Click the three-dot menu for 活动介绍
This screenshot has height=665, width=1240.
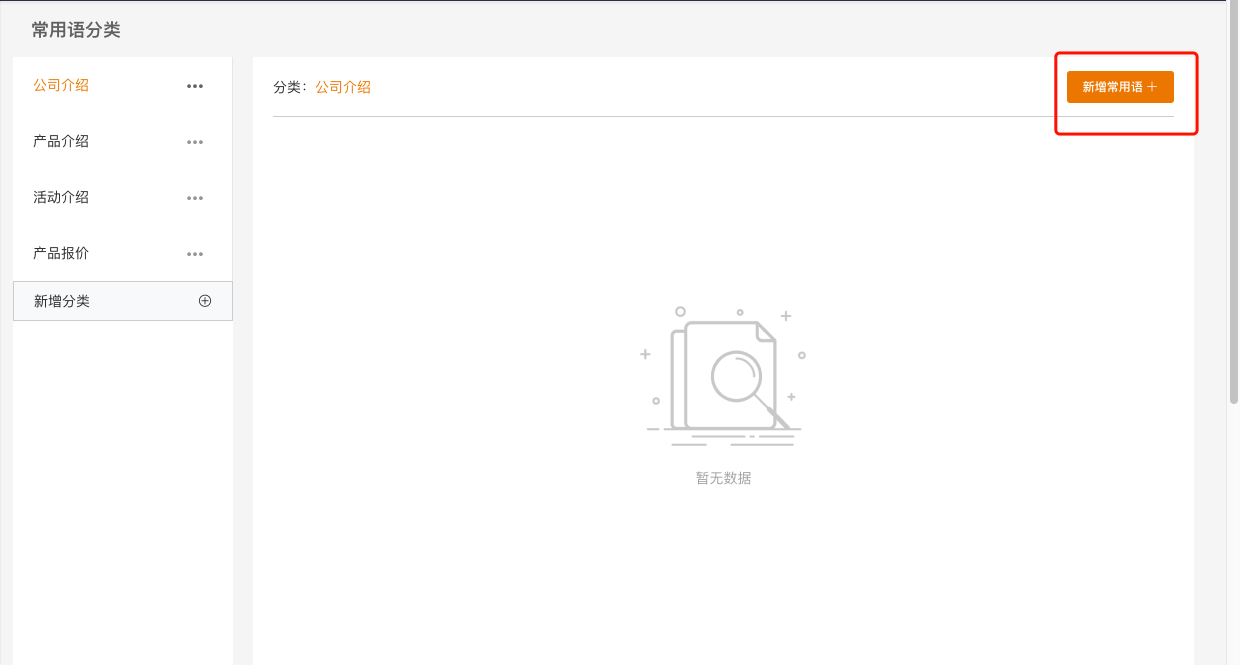(x=195, y=198)
